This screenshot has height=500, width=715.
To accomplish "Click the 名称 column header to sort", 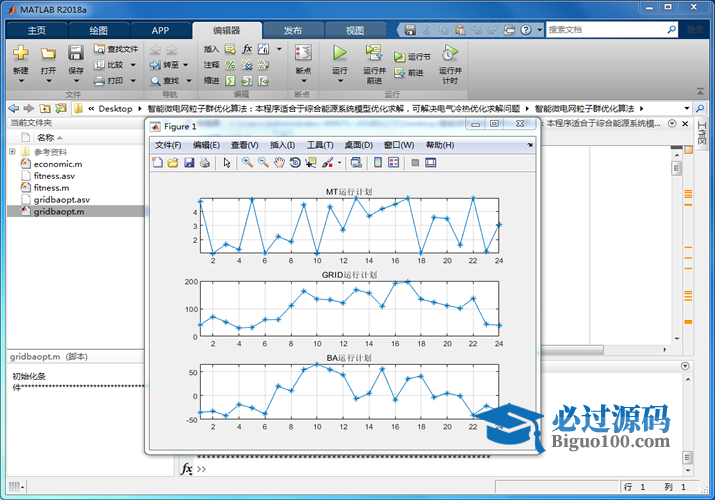I will click(x=46, y=137).
